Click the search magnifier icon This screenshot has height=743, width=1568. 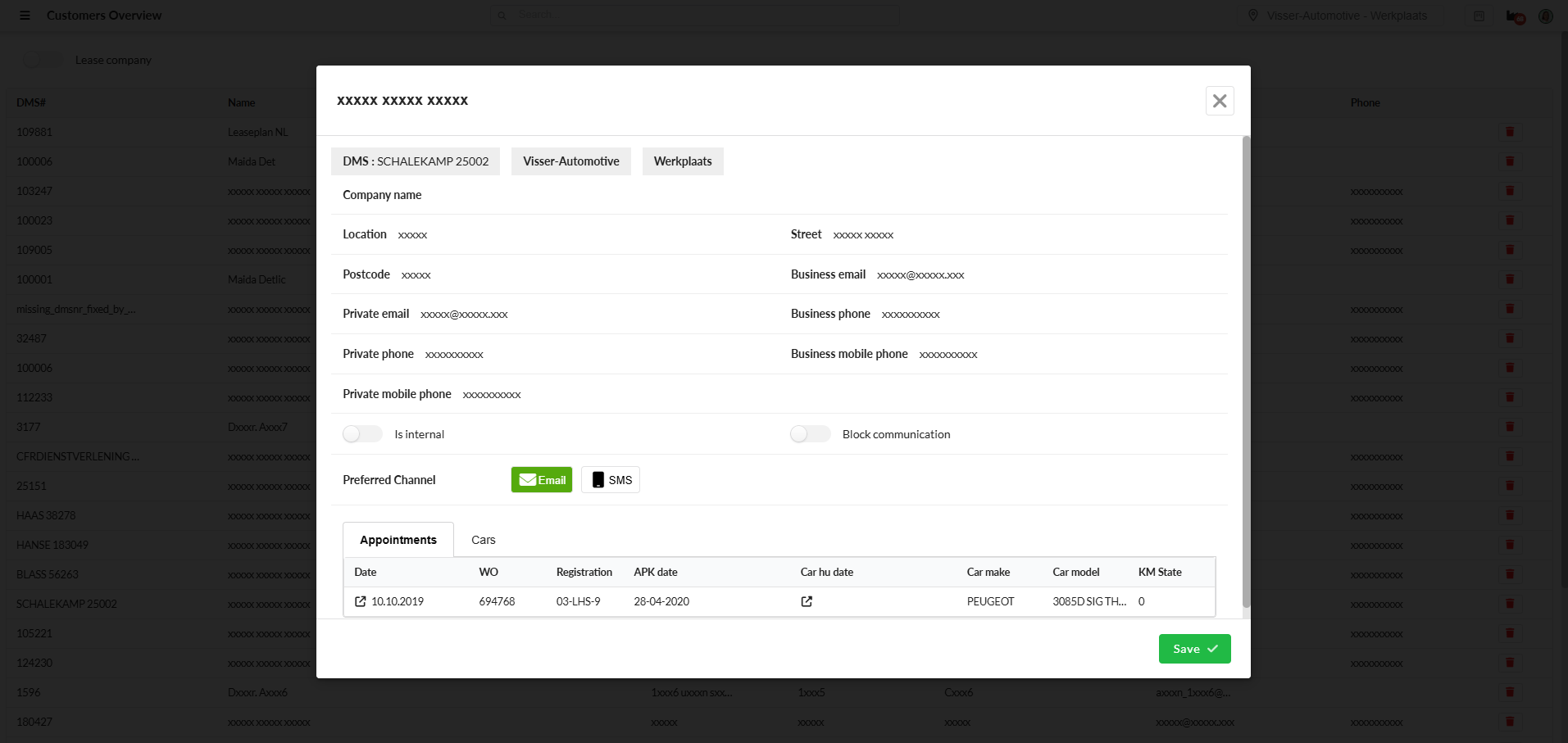point(502,16)
